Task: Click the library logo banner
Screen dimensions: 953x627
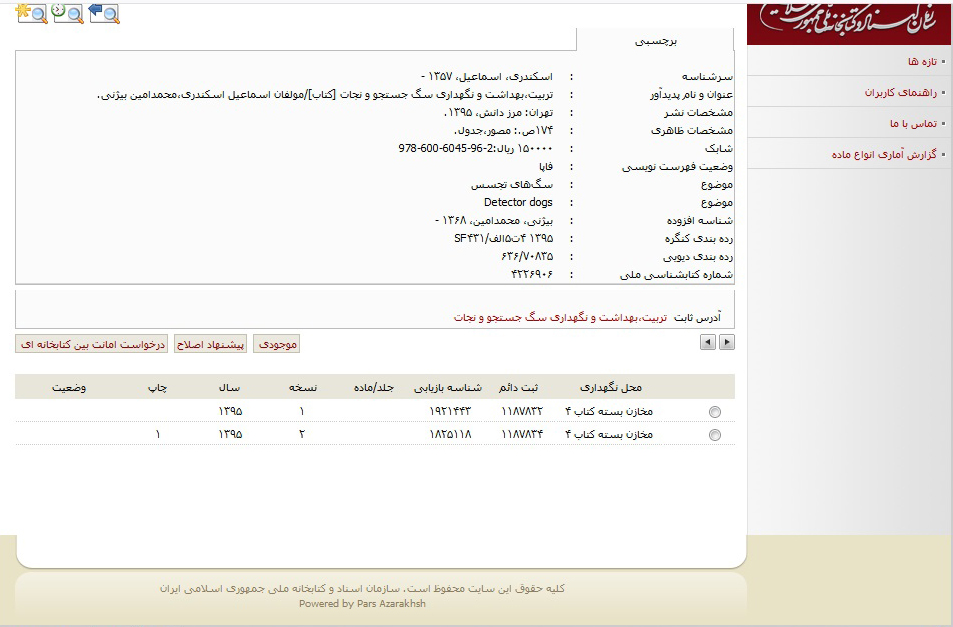Action: (850, 23)
